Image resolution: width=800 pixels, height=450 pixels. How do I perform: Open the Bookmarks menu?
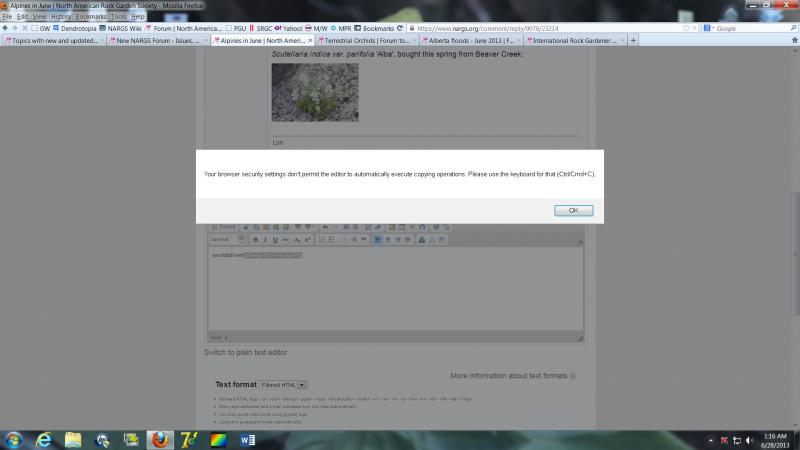tap(91, 17)
